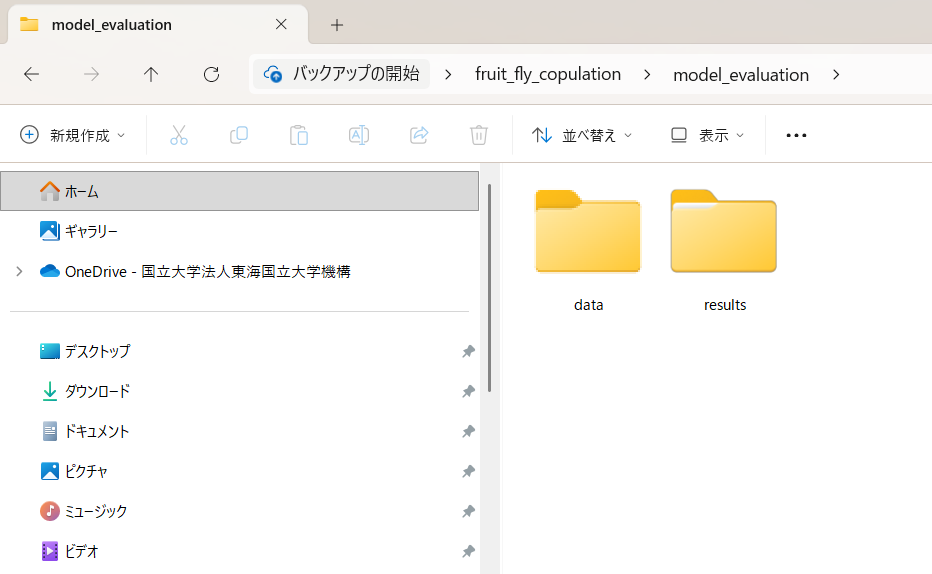Unpin ダウンロード using its pin icon
Screen dimensions: 932x574
click(468, 392)
